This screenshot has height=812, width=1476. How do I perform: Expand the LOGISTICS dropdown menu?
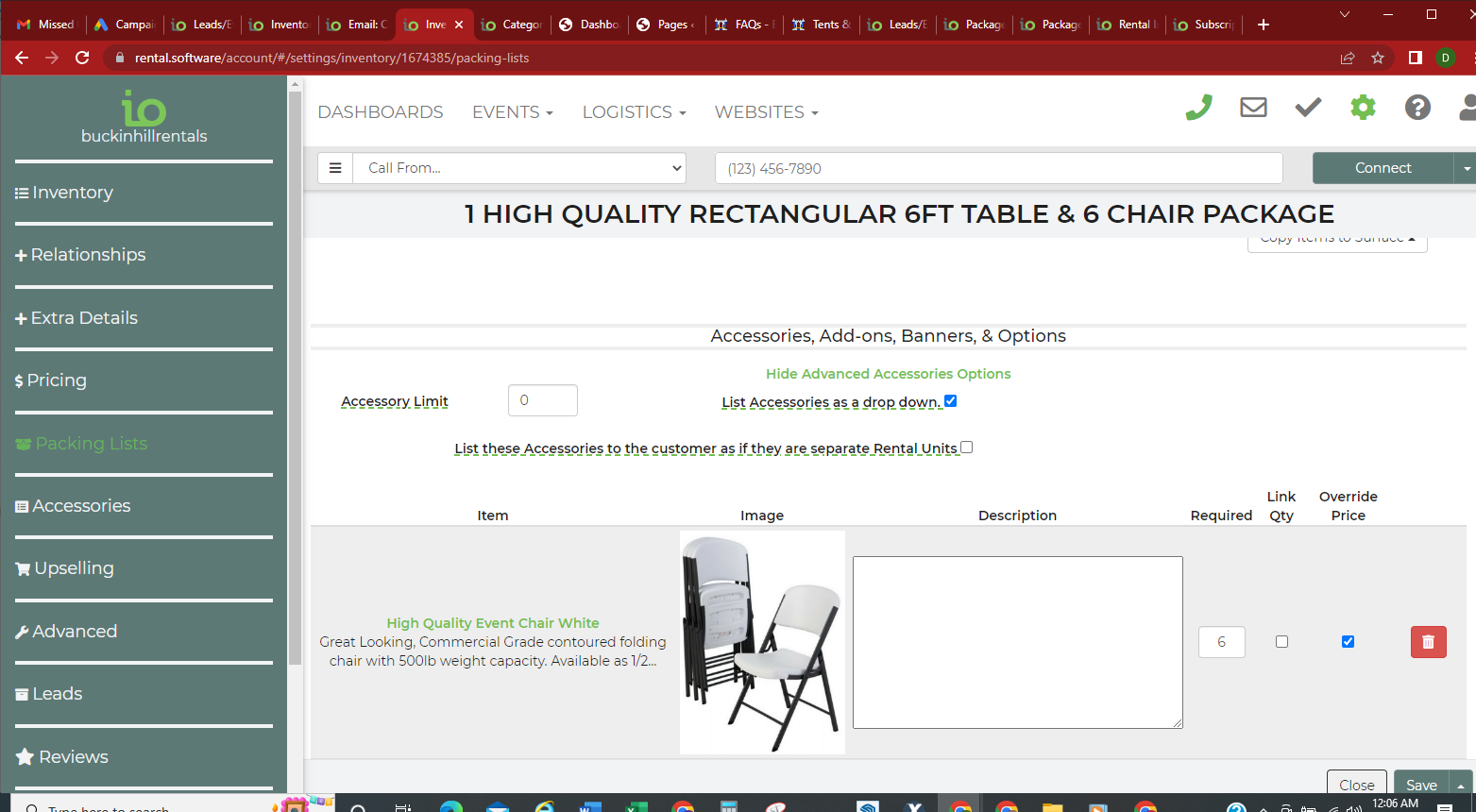[634, 112]
